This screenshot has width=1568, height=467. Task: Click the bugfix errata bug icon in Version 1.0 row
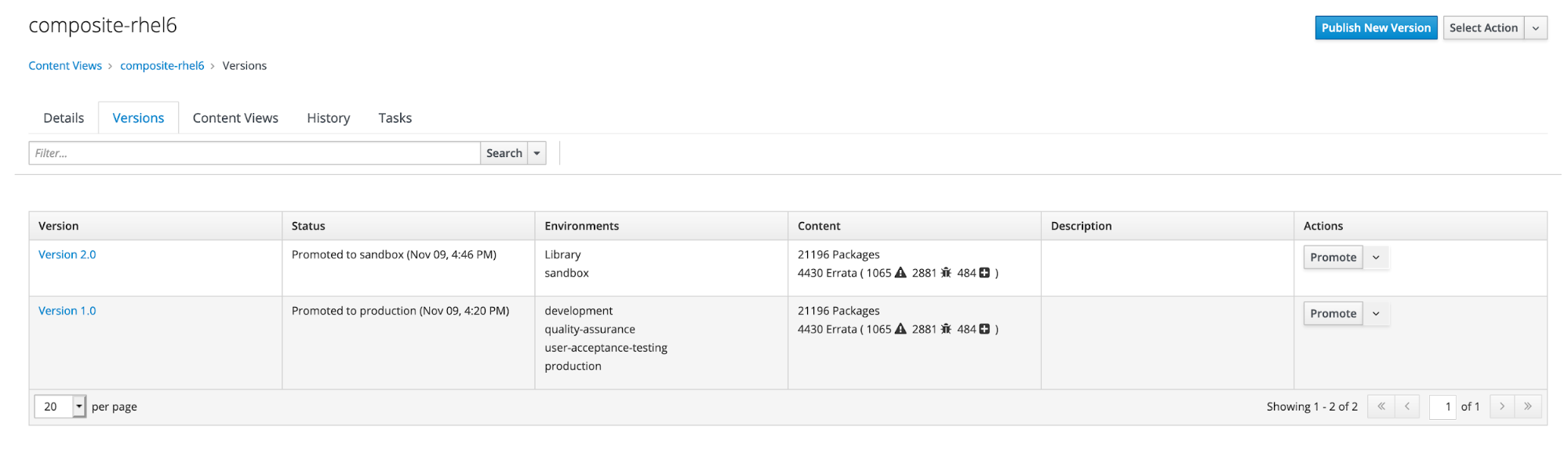[x=946, y=330]
